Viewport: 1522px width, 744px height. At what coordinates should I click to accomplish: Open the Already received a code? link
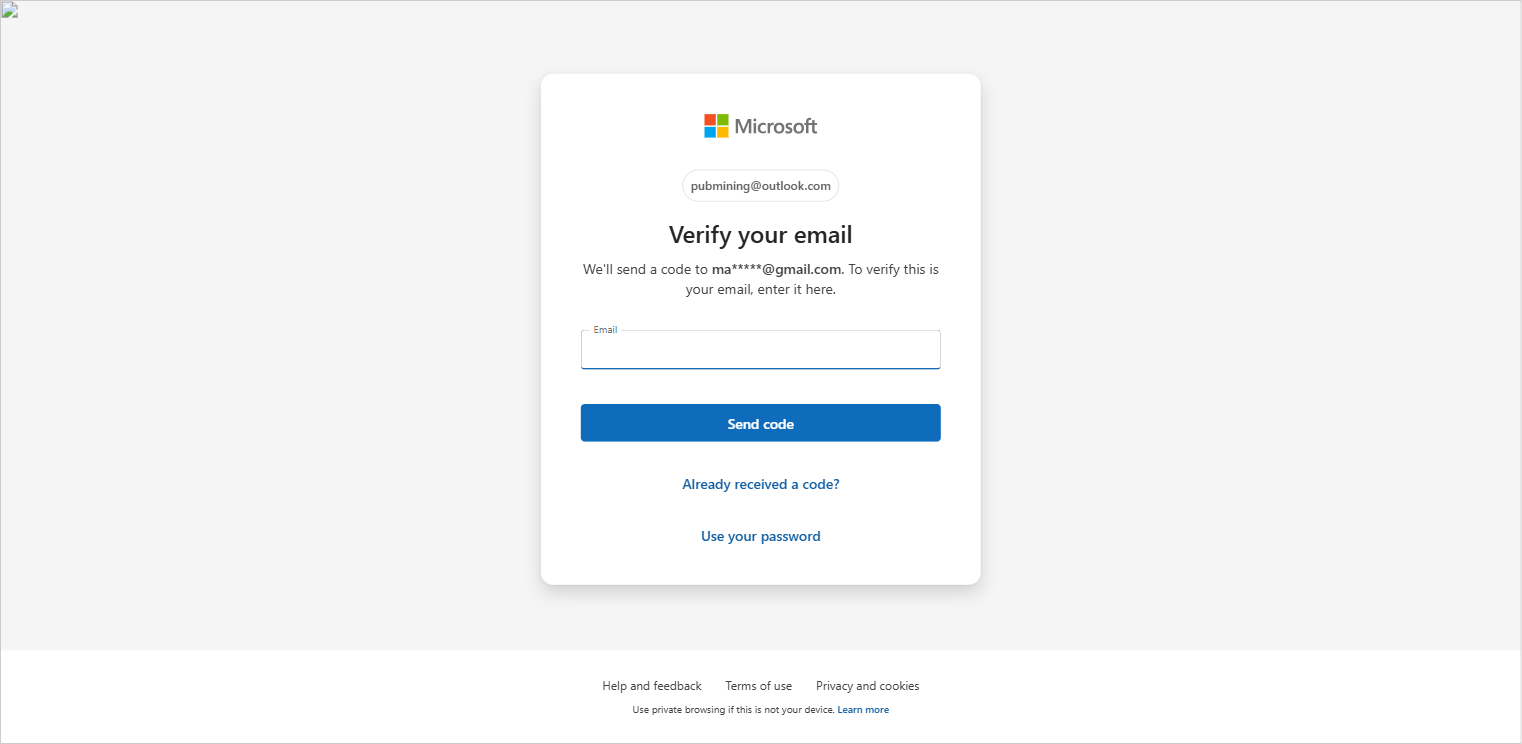[x=761, y=484]
